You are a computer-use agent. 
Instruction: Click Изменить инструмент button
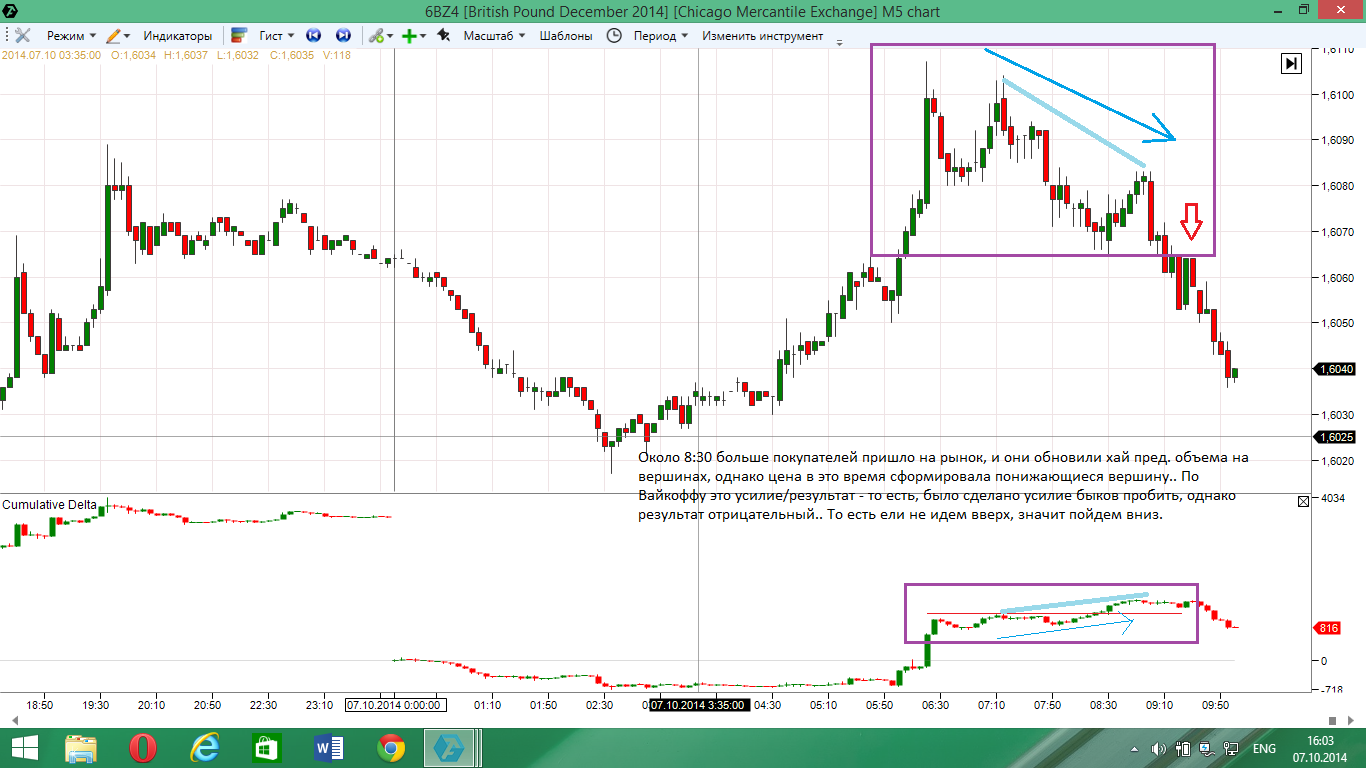click(x=762, y=35)
